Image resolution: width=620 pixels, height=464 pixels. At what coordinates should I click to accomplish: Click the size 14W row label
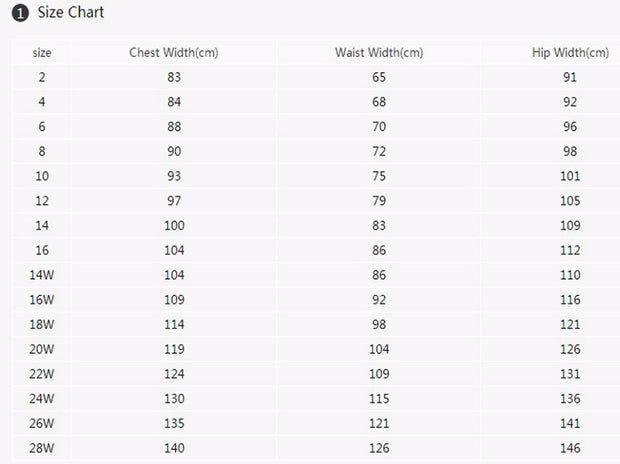tap(42, 275)
